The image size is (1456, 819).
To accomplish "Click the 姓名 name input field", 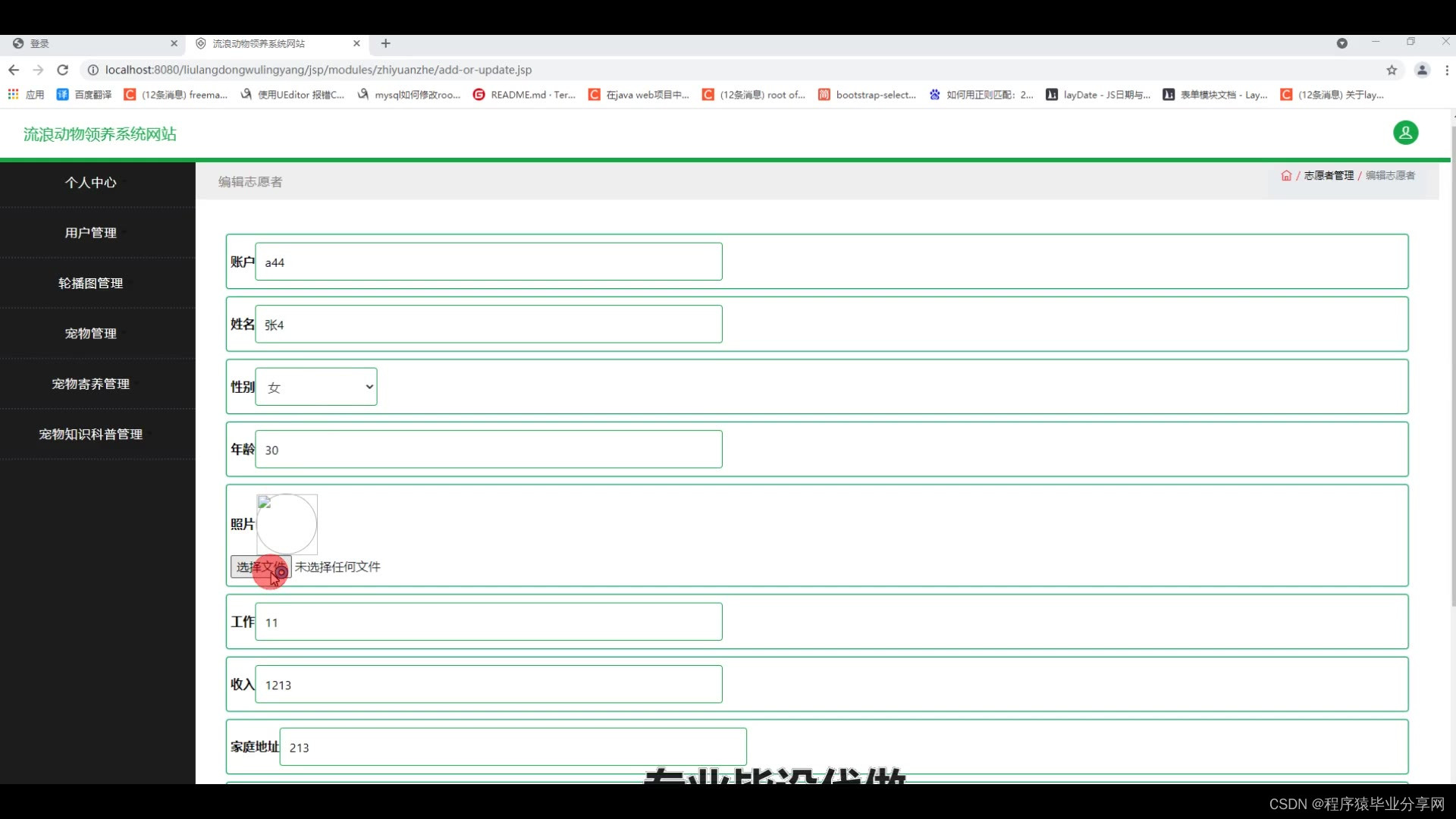I will point(488,324).
